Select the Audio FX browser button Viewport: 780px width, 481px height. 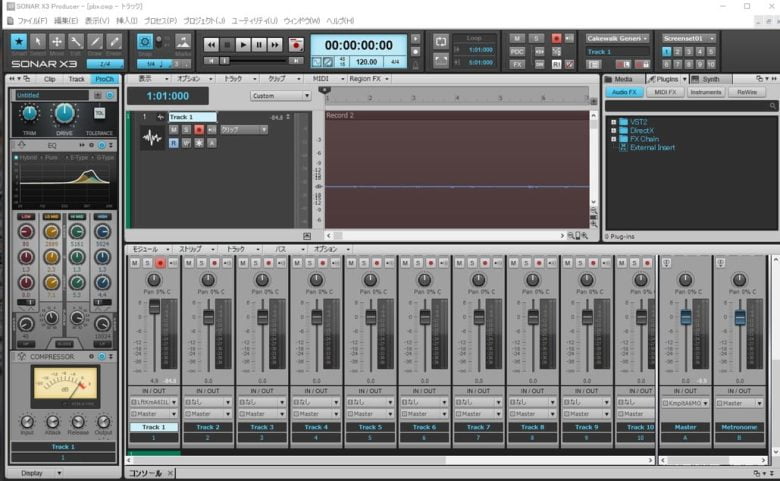click(624, 92)
